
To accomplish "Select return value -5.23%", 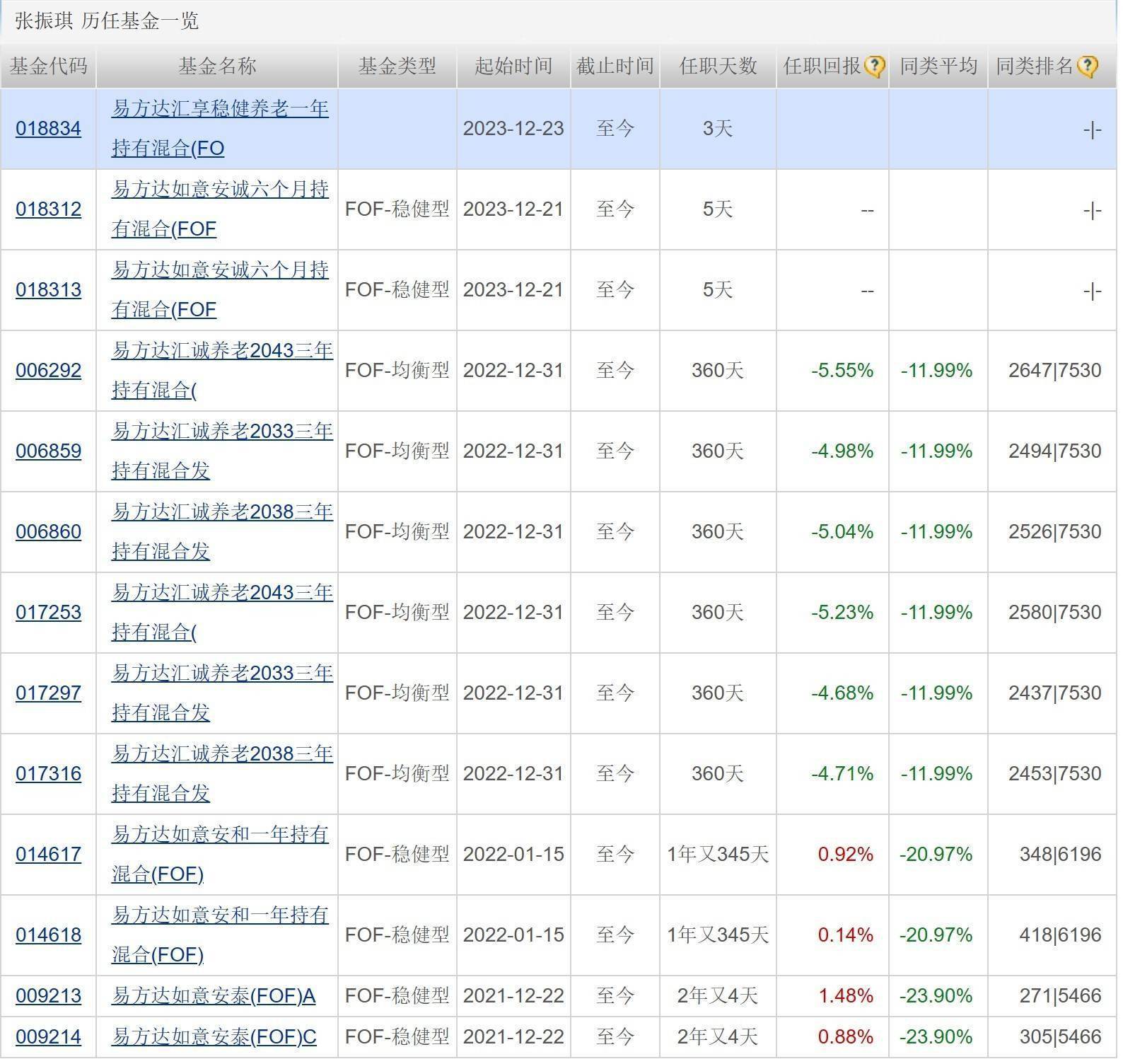I will tap(842, 613).
